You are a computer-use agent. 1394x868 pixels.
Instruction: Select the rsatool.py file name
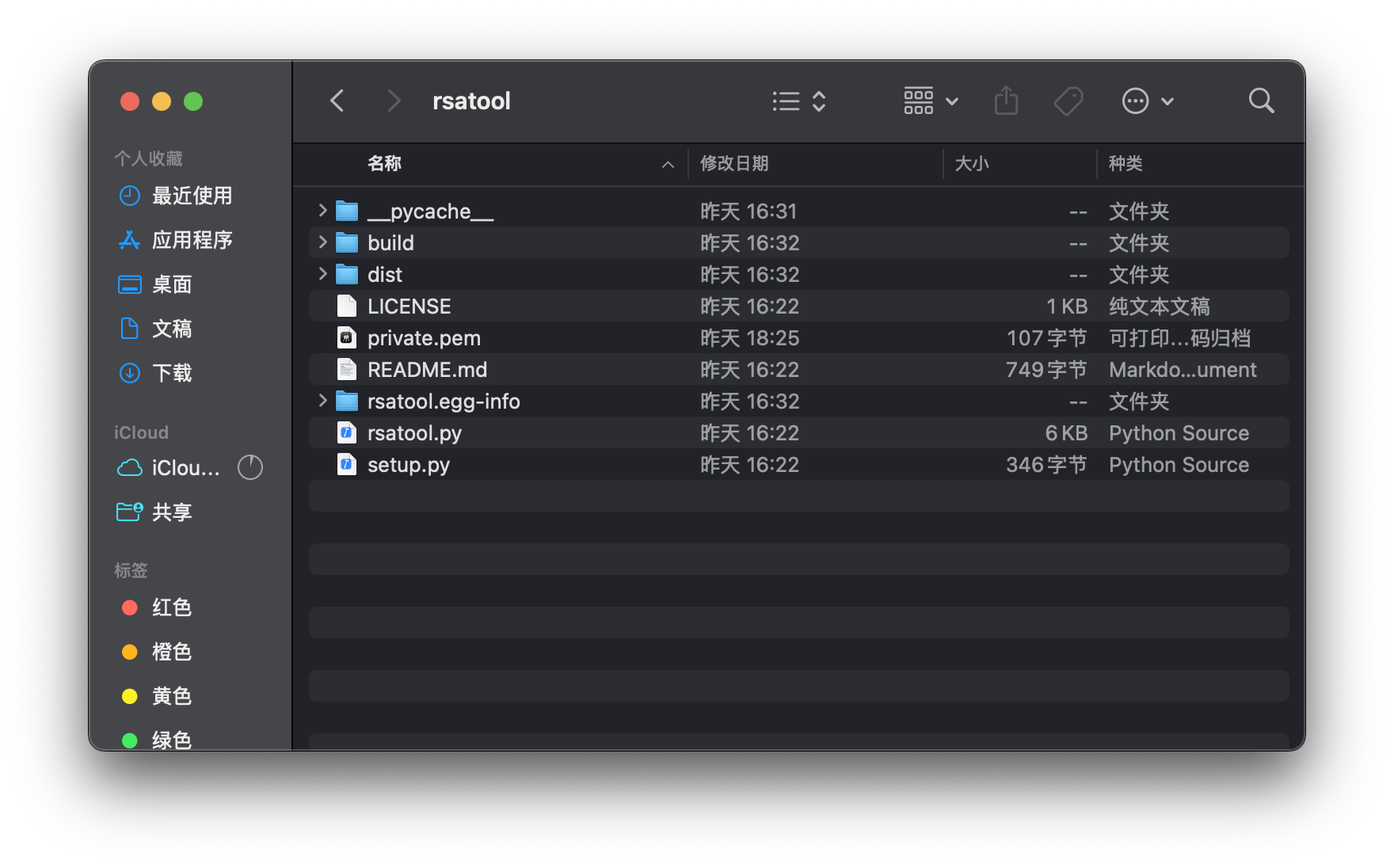[414, 433]
